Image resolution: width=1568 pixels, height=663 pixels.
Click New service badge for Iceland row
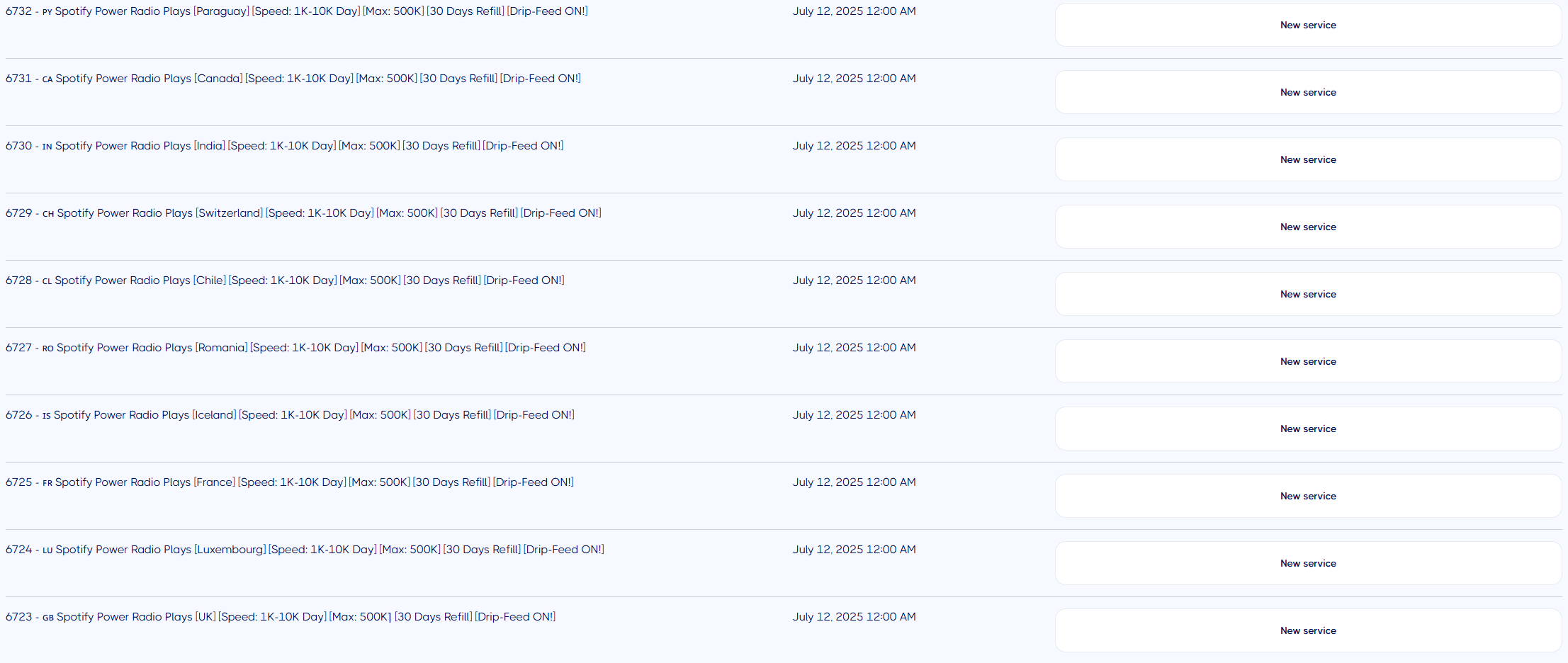coord(1308,429)
